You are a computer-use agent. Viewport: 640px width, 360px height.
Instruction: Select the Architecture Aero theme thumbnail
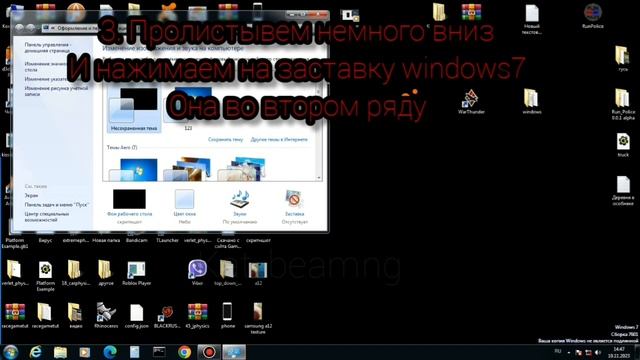pyautogui.click(x=188, y=169)
